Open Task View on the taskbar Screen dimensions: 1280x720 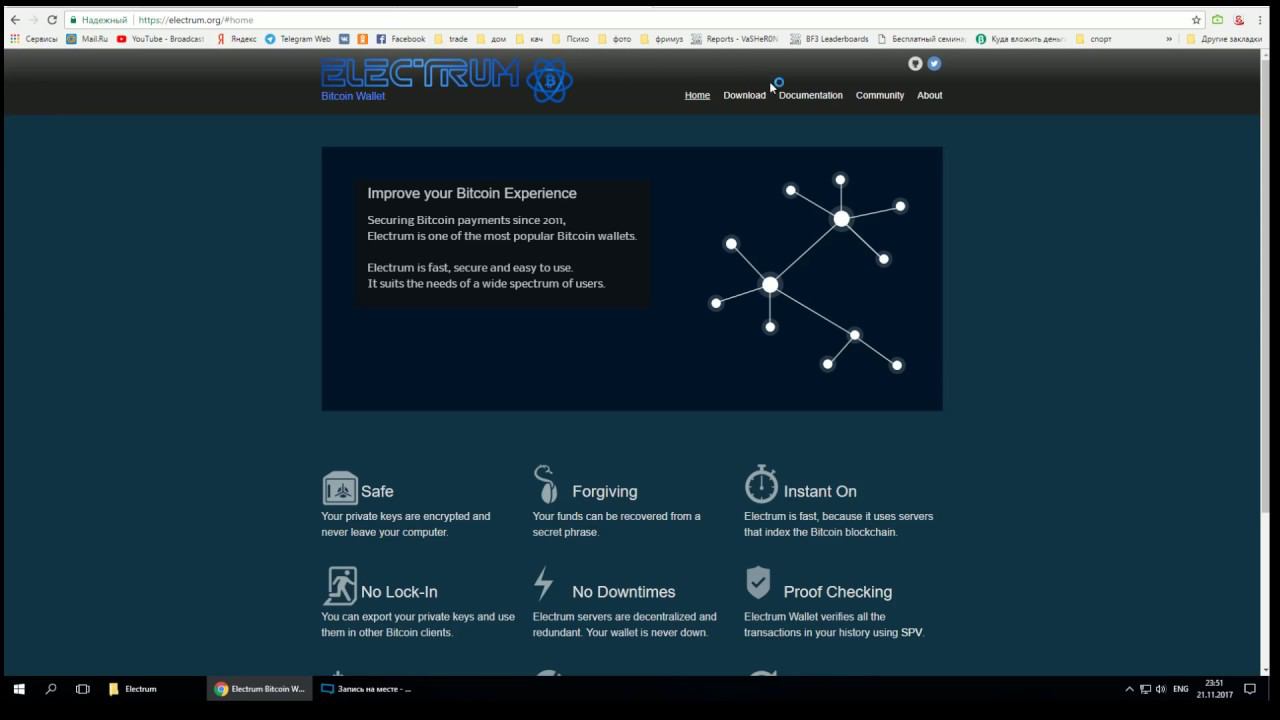pyautogui.click(x=83, y=689)
